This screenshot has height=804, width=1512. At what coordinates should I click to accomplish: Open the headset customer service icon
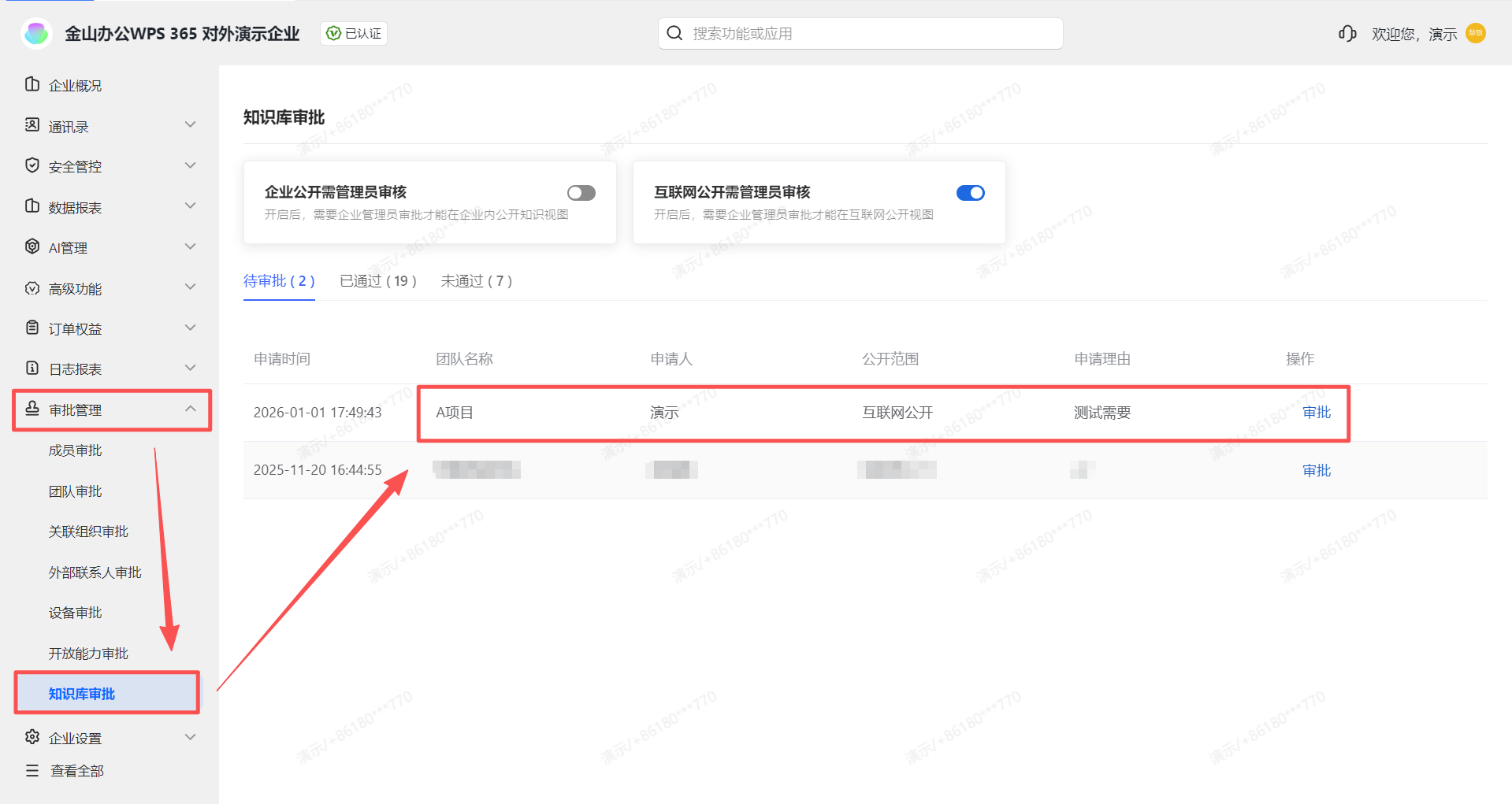1347,33
